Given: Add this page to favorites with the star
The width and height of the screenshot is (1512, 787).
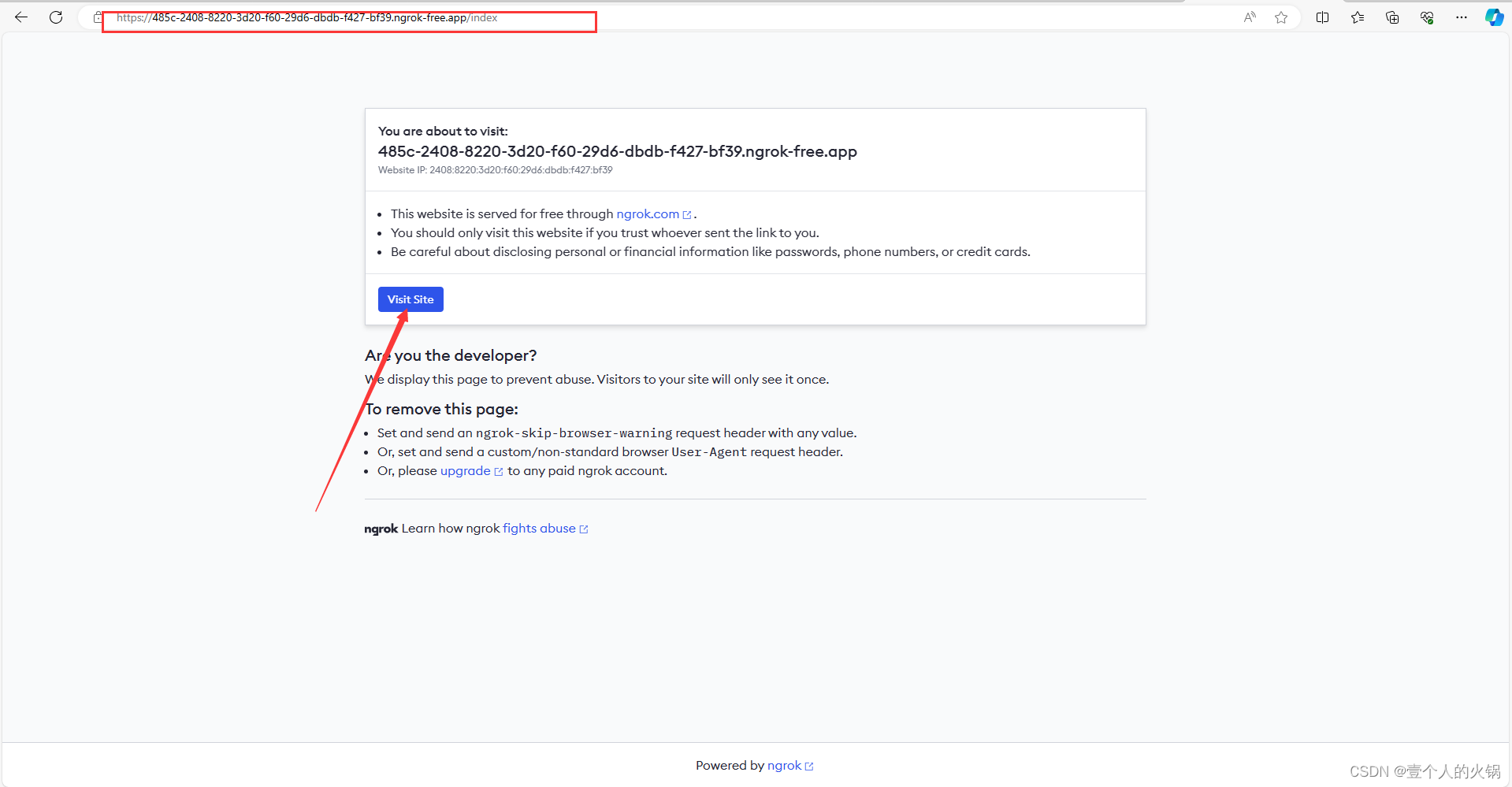Looking at the screenshot, I should click(x=1281, y=17).
